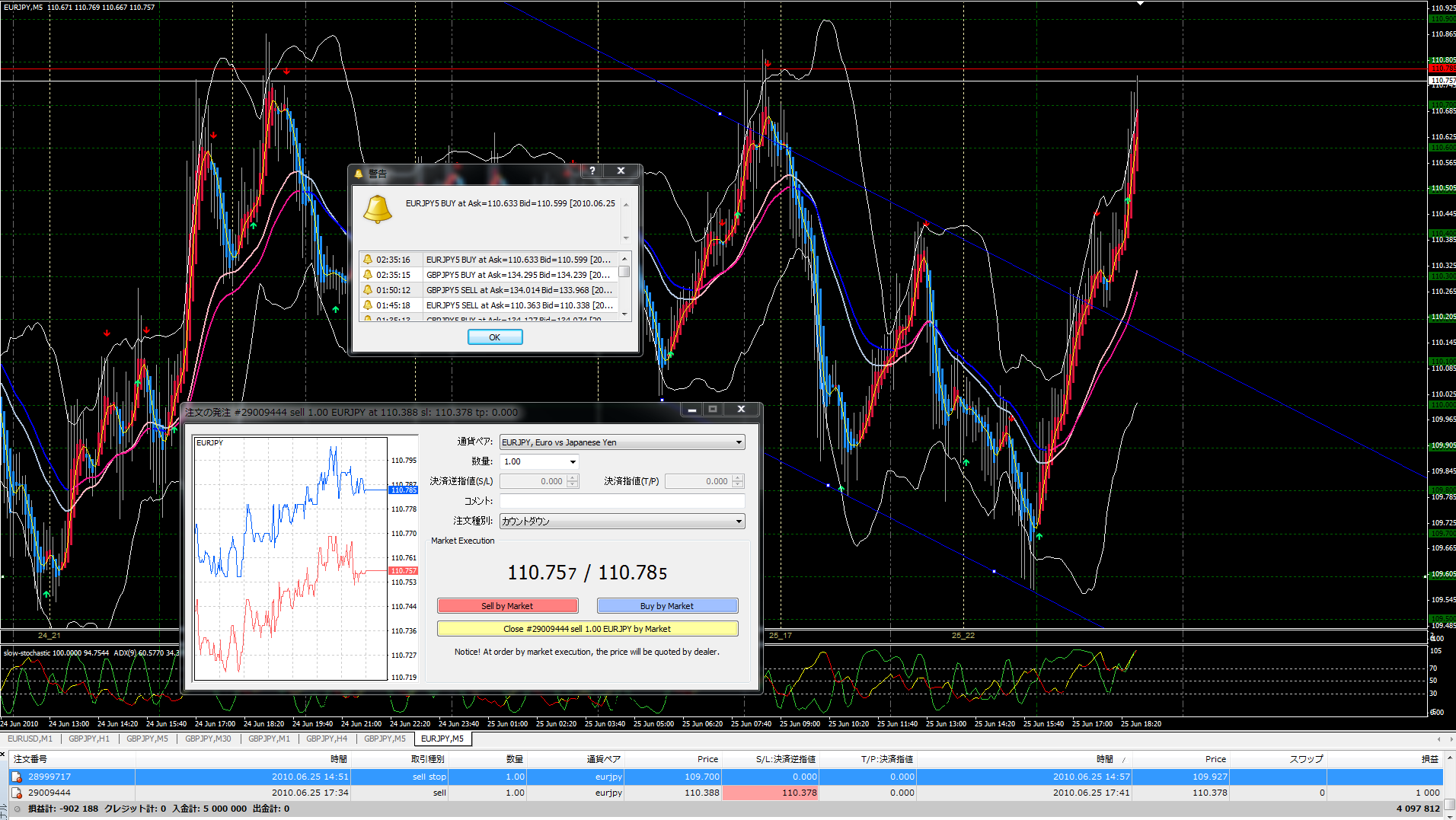Click the summary row circle icon

17,809
